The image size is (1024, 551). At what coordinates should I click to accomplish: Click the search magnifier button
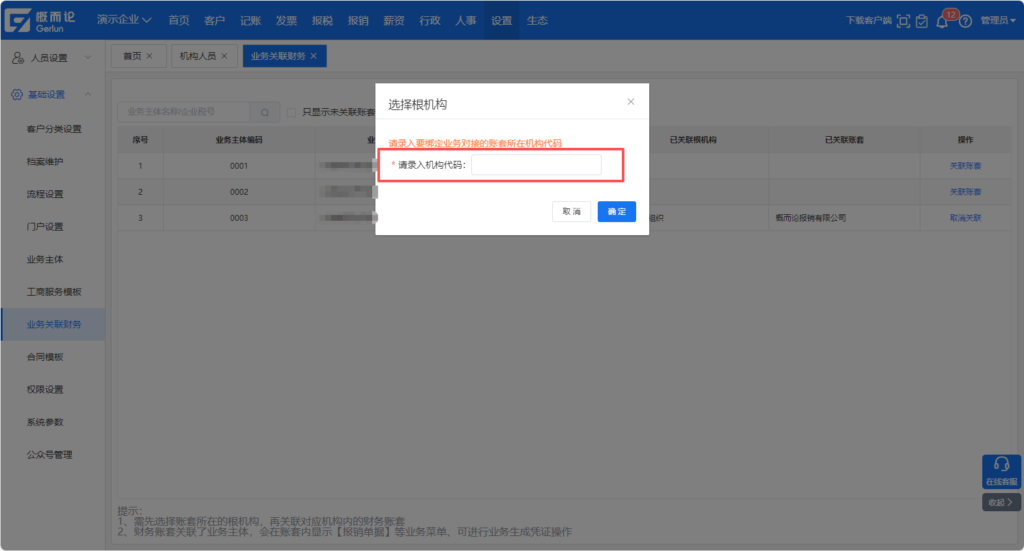pyautogui.click(x=265, y=113)
